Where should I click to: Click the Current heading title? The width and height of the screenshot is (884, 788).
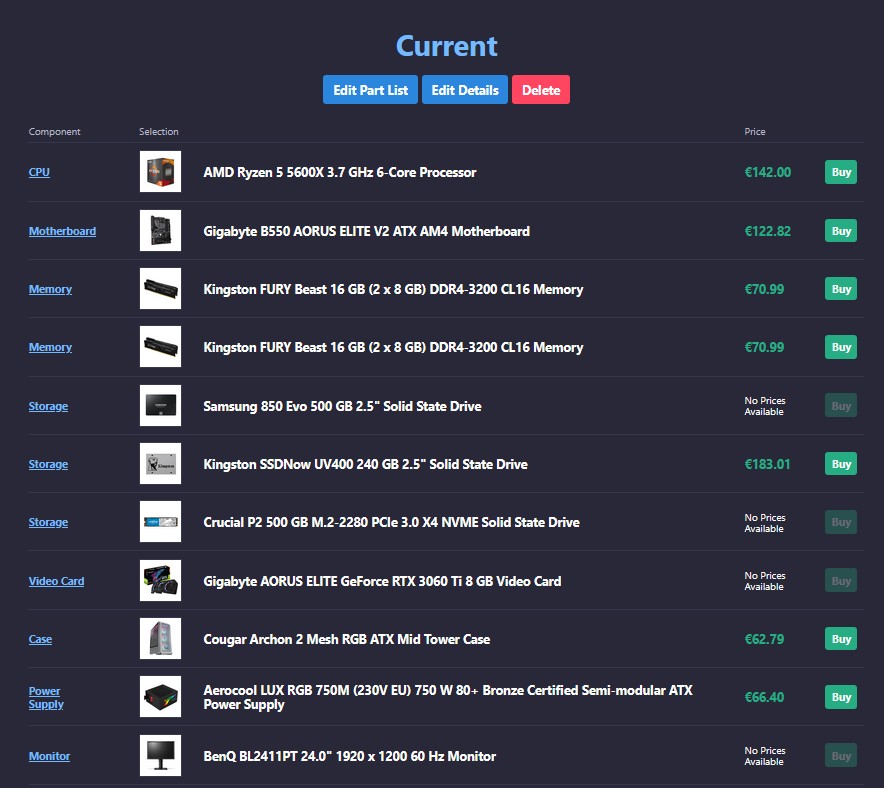pyautogui.click(x=447, y=46)
